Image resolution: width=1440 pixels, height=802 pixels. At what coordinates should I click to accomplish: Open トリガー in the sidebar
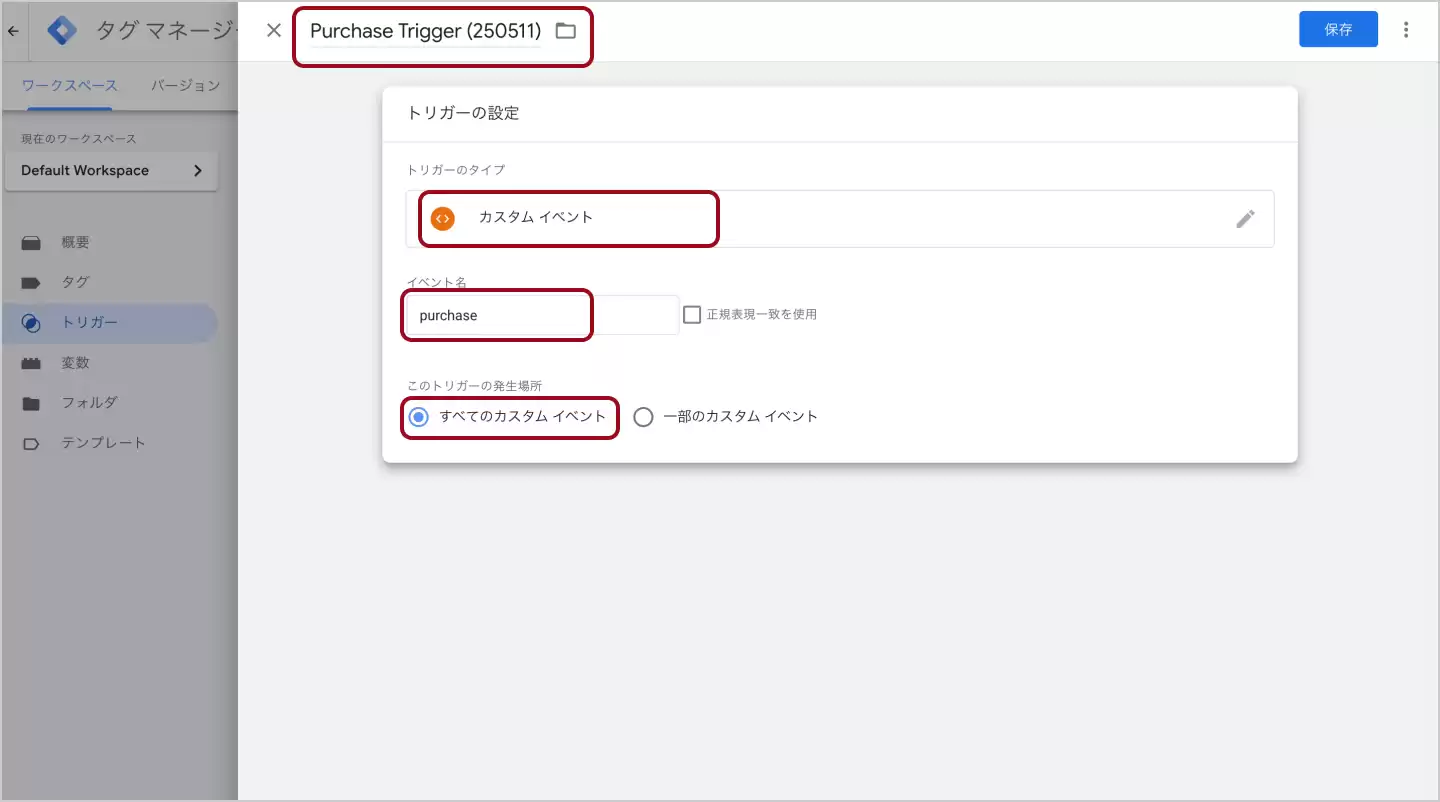(89, 323)
